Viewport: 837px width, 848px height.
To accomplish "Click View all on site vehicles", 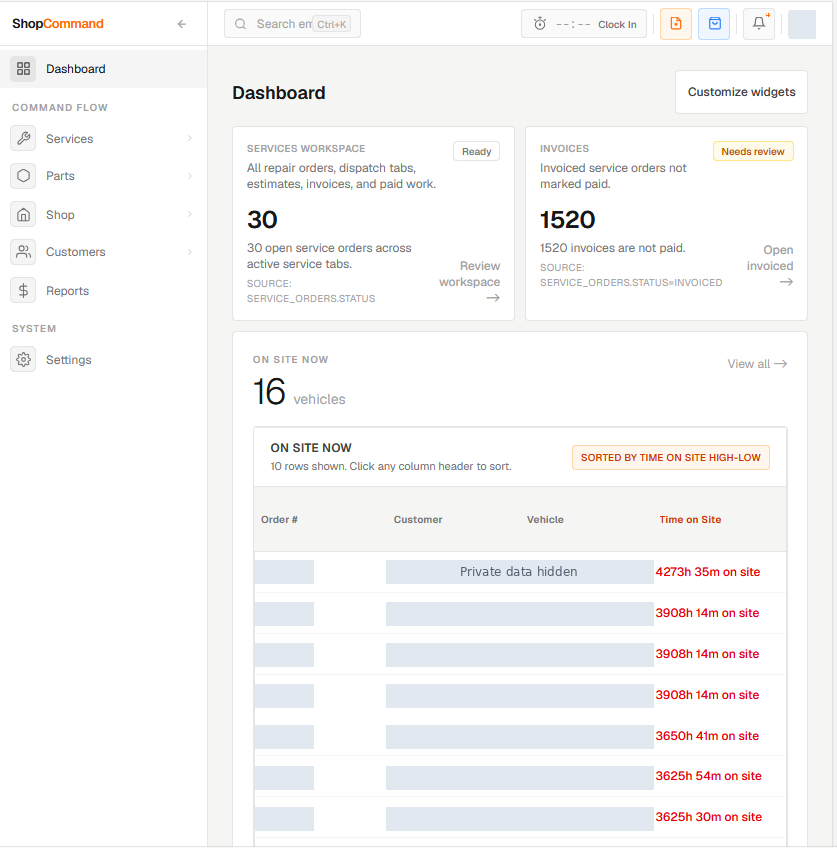I will coord(757,364).
